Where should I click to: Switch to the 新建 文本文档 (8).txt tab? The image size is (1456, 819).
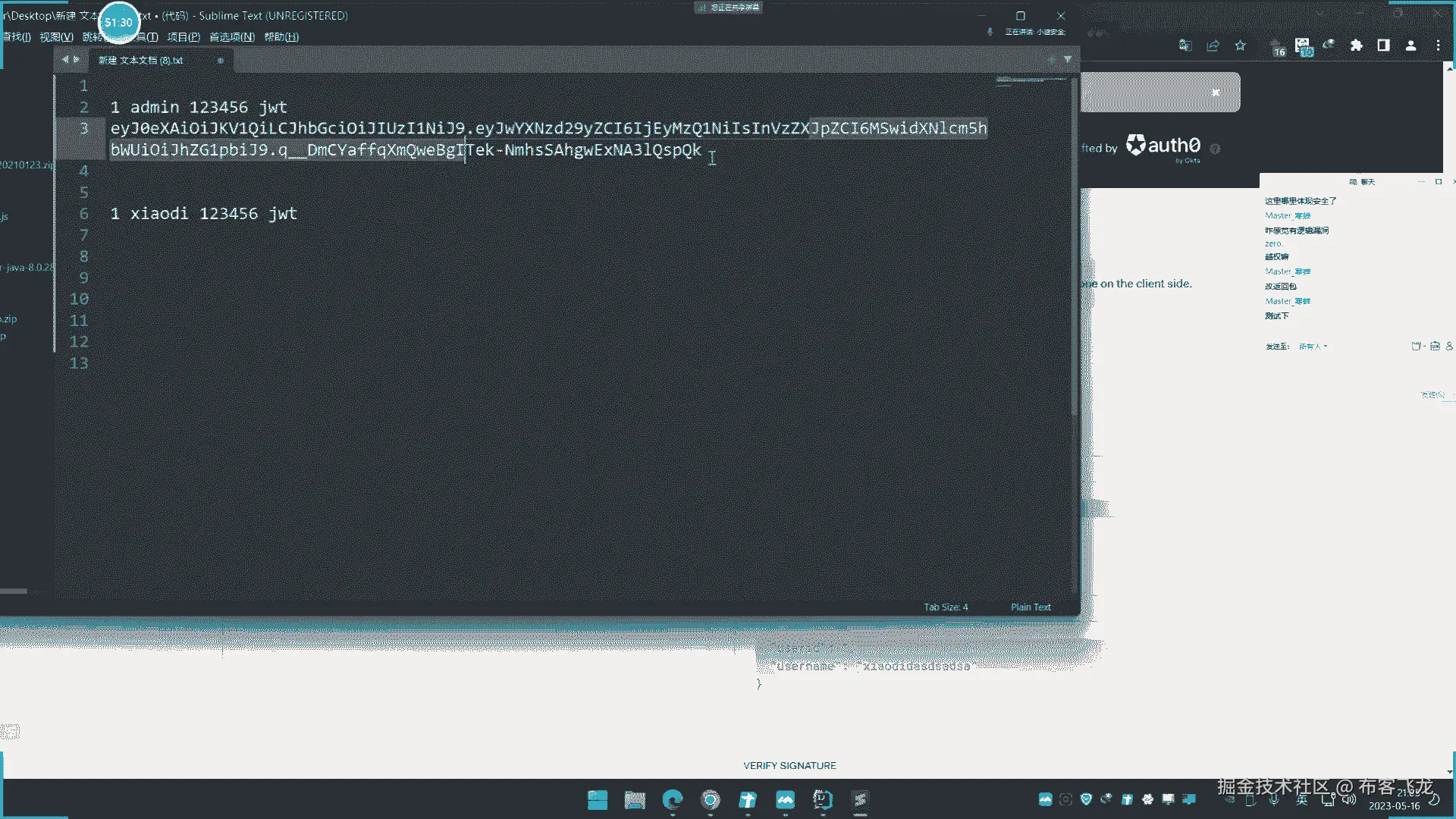coord(141,60)
